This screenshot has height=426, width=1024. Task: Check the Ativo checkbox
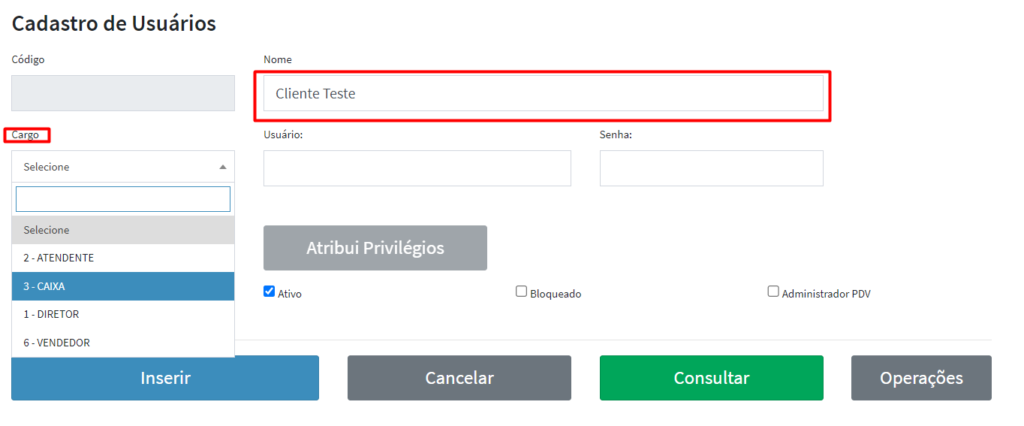(x=269, y=292)
